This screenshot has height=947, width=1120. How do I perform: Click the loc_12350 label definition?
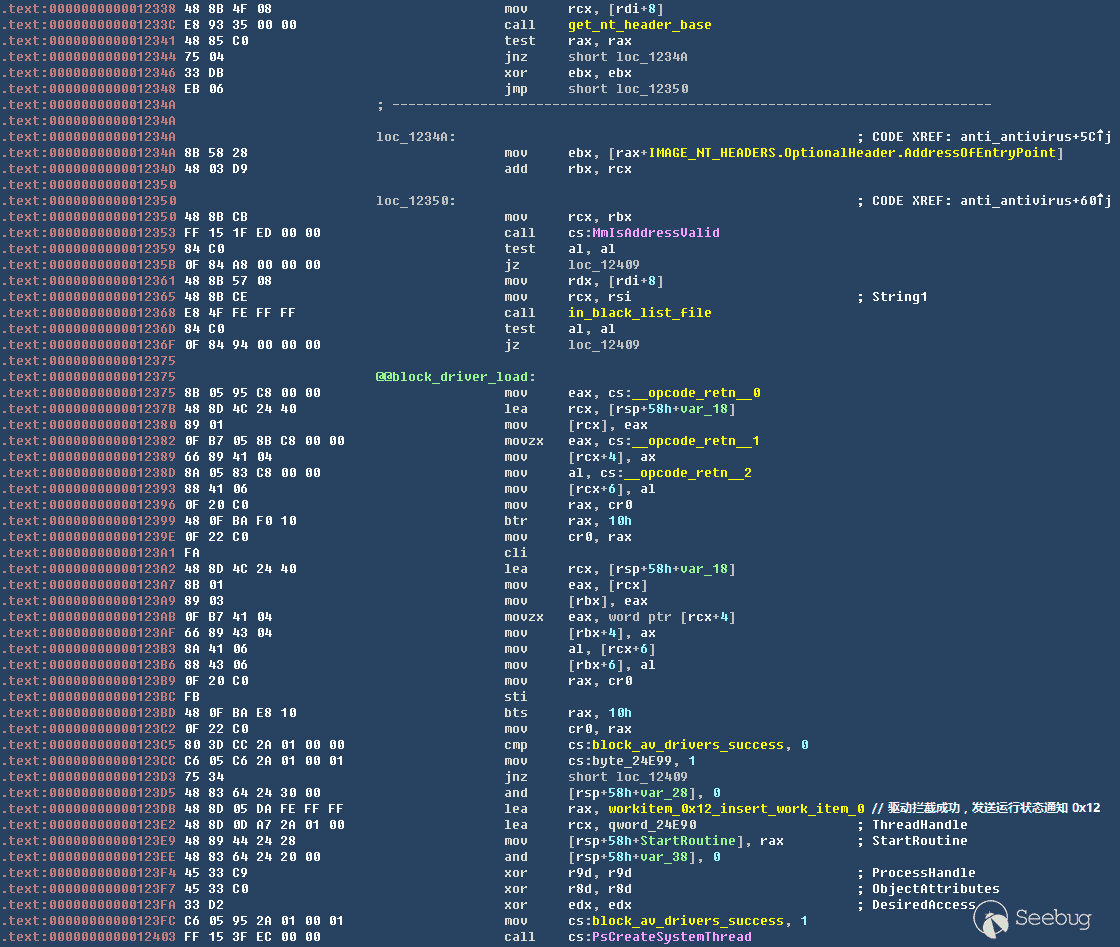(415, 201)
